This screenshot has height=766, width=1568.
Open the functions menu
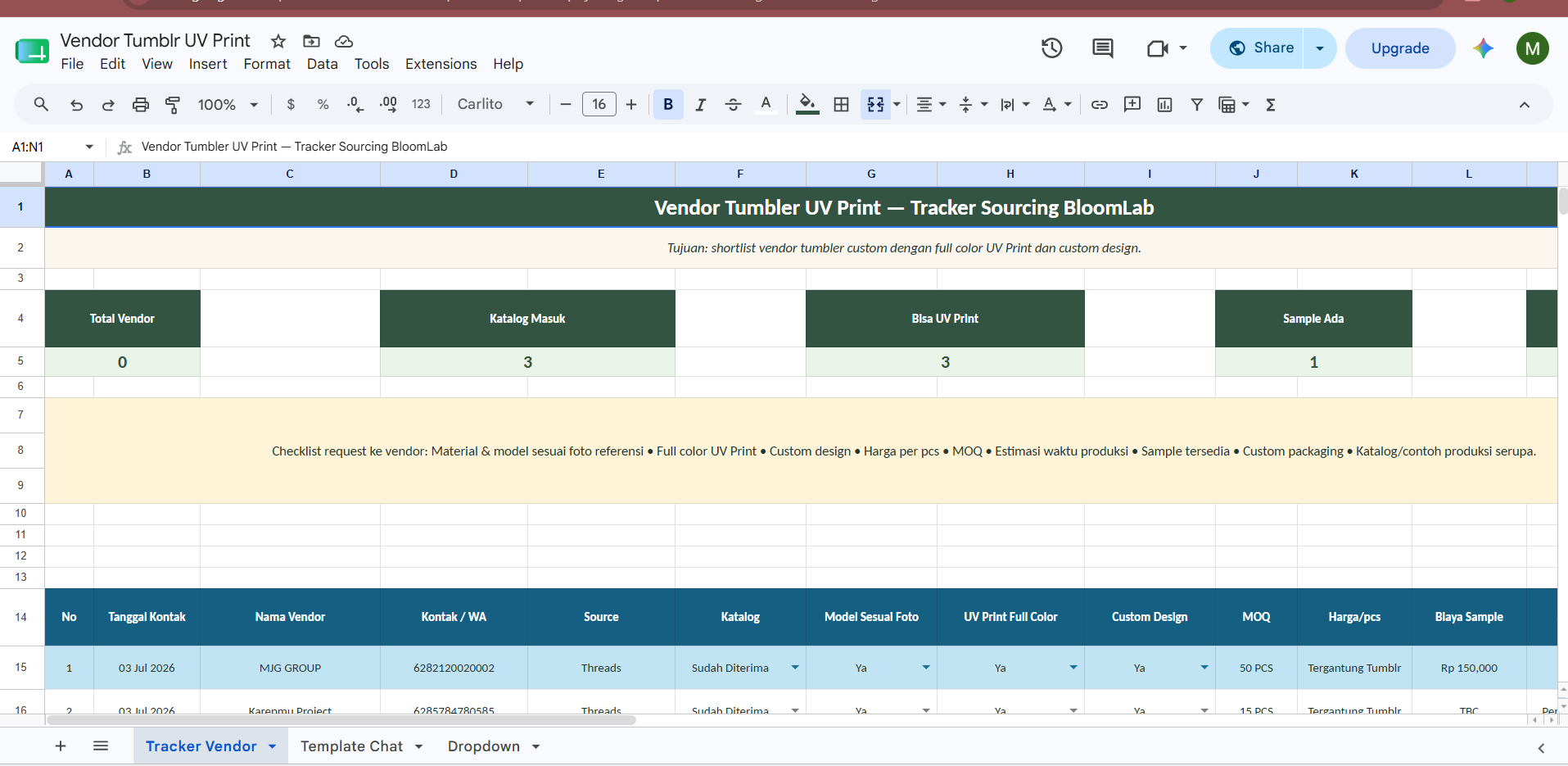[1271, 105]
